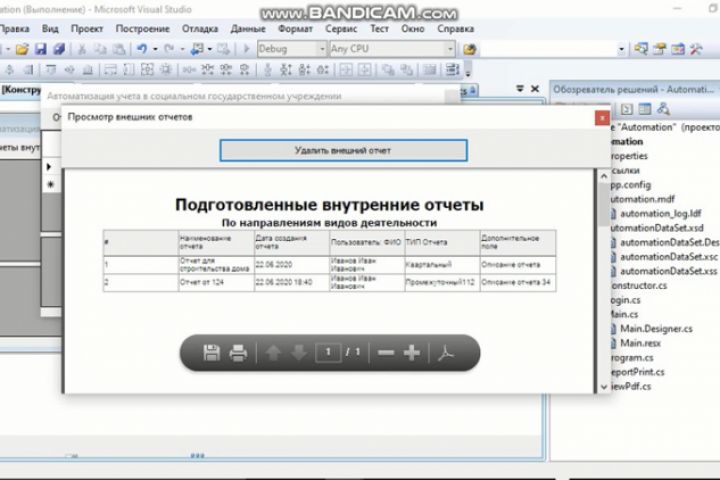
Task: Show the Adobe Acrobat toolbar icon
Action: click(x=446, y=353)
